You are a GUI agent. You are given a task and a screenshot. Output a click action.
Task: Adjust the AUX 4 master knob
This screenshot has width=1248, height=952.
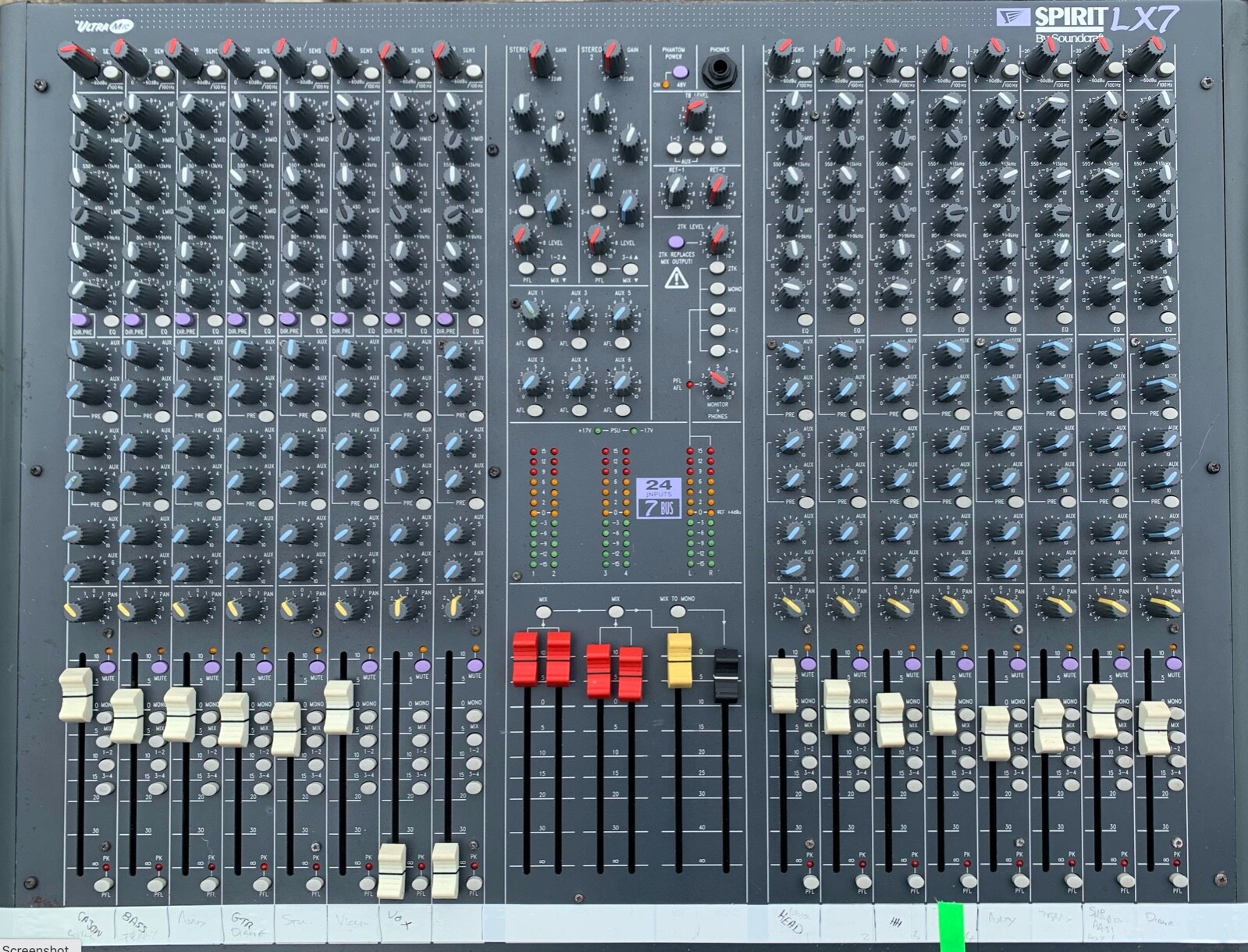(578, 383)
